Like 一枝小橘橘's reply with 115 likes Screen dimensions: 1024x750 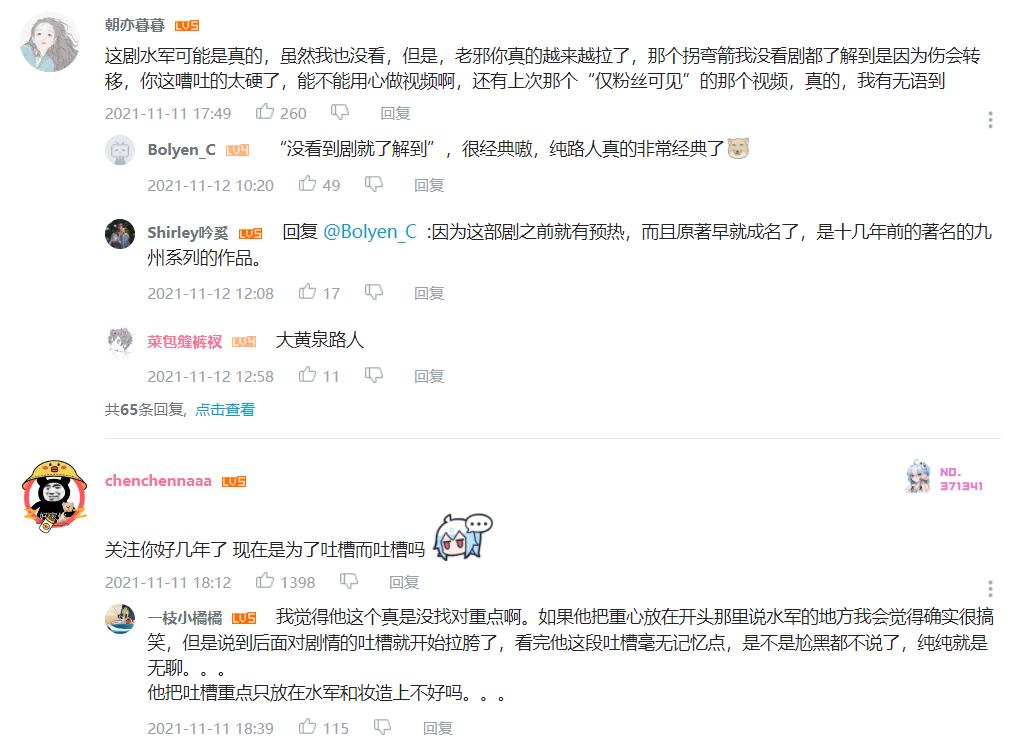(307, 726)
